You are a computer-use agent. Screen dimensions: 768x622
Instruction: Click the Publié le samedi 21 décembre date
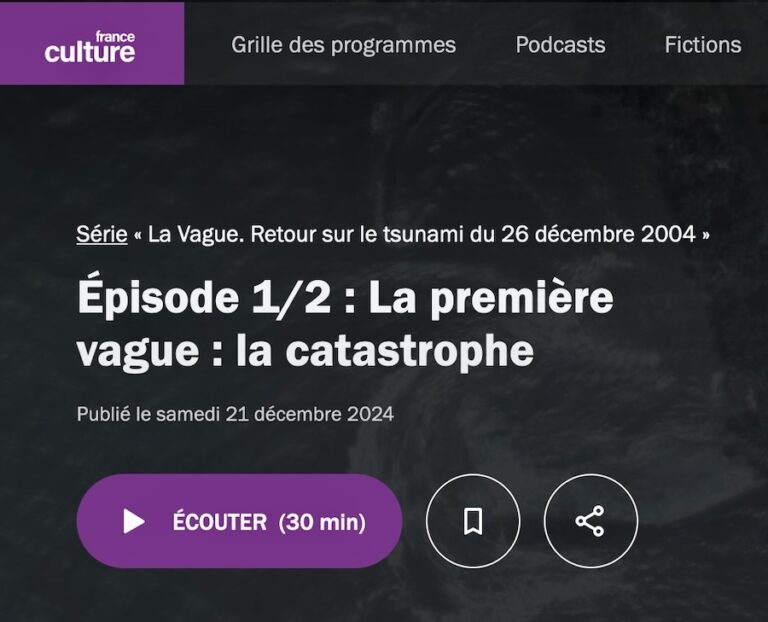click(x=235, y=414)
